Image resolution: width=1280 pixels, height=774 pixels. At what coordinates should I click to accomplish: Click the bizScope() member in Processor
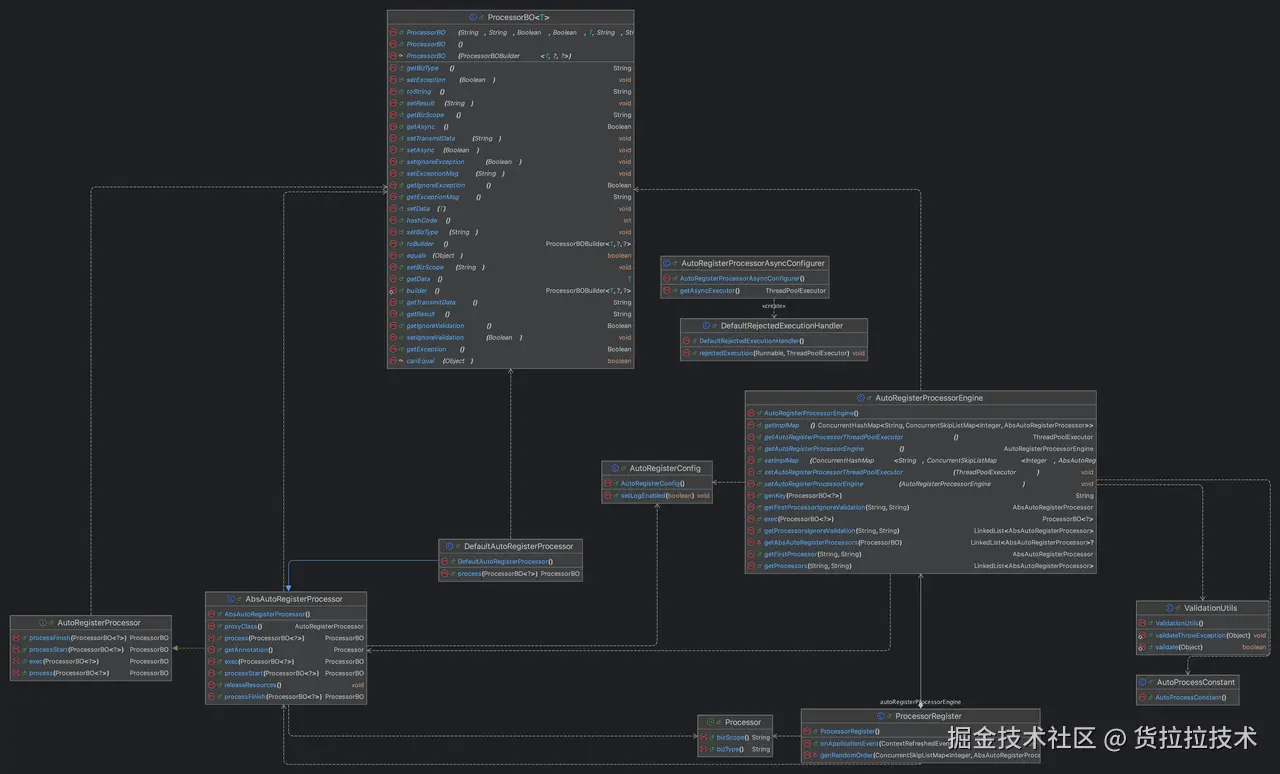tap(731, 737)
